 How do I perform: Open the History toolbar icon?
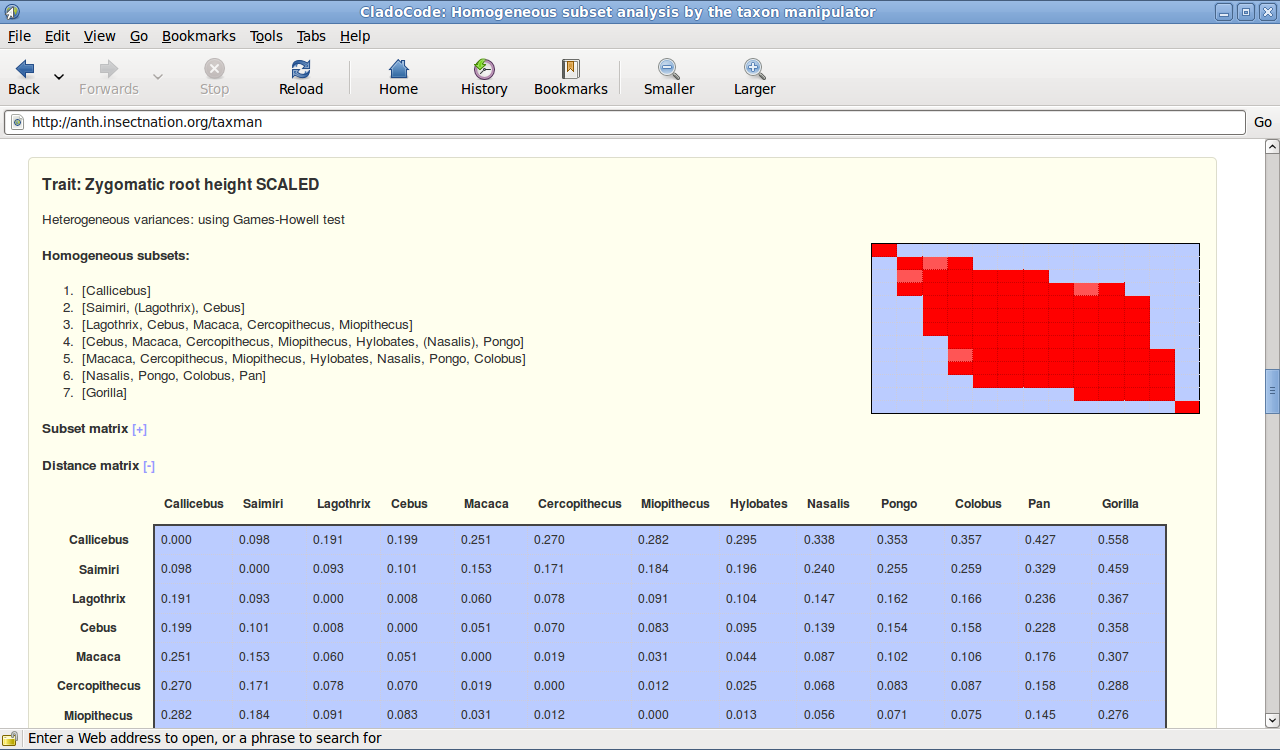tap(484, 69)
